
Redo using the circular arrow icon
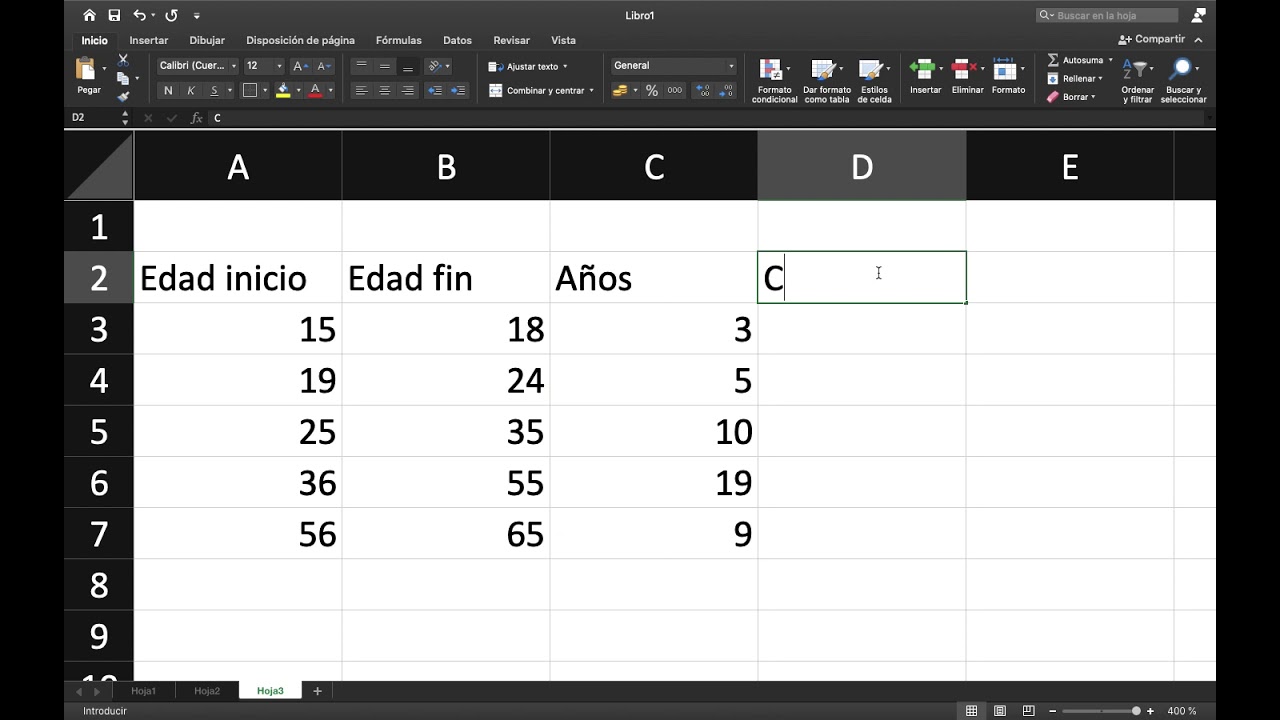[171, 15]
